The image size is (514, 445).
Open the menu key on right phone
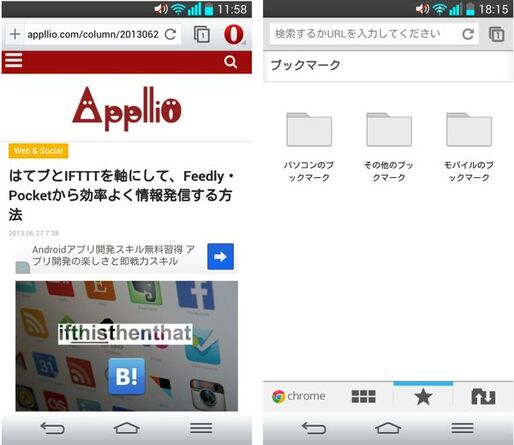coord(462,428)
